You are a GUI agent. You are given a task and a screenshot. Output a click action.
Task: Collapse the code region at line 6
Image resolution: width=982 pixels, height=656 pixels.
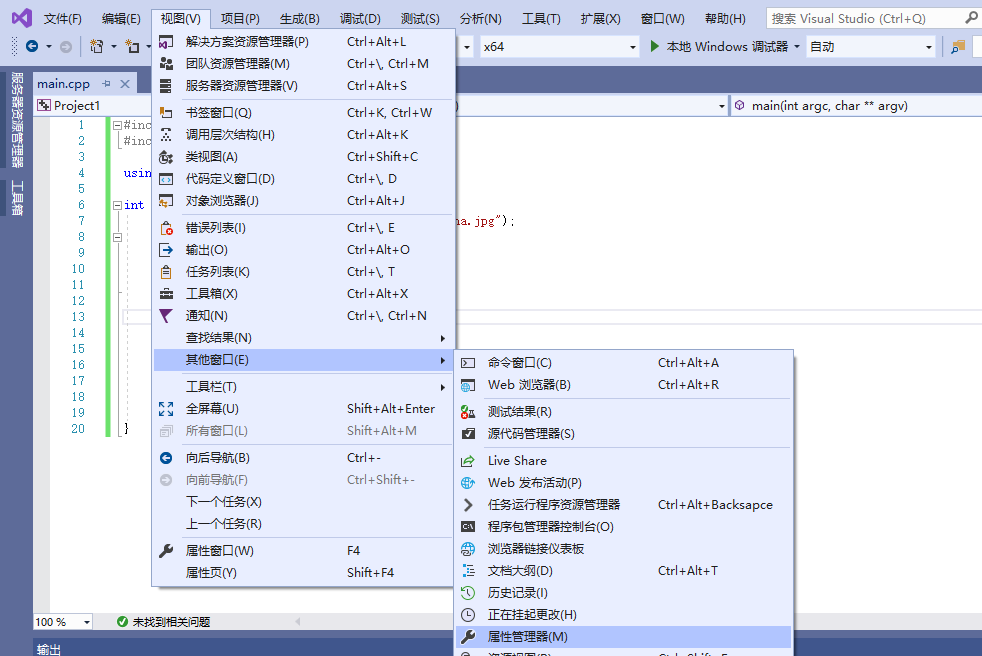(117, 205)
